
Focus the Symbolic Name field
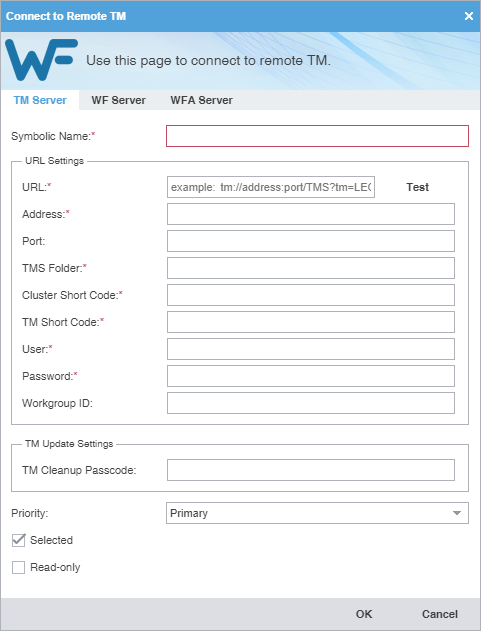(317, 136)
